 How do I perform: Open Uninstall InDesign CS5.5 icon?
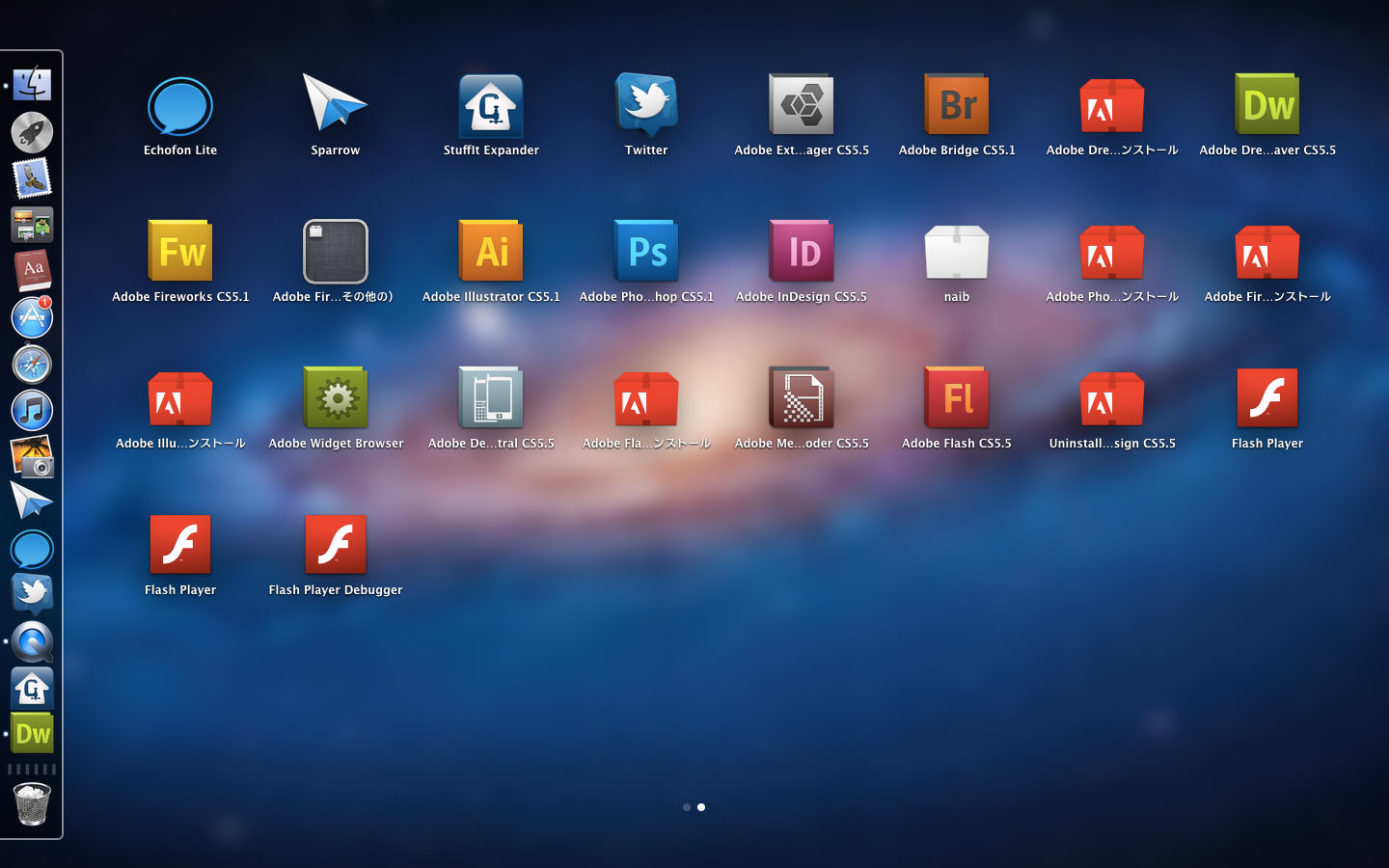point(1112,399)
